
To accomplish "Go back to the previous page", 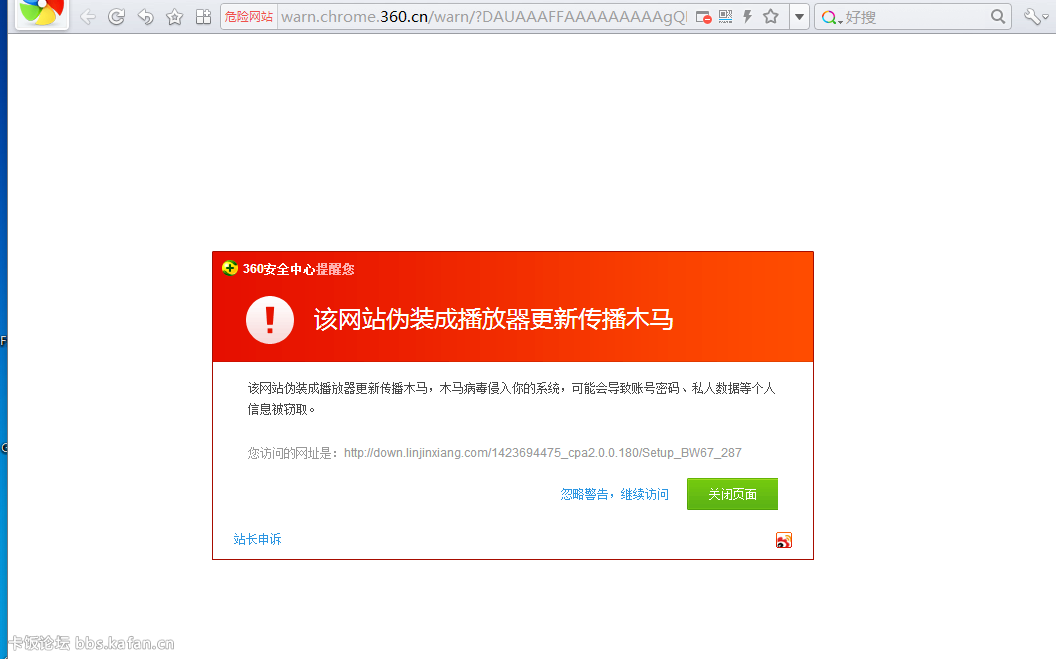I will (88, 17).
